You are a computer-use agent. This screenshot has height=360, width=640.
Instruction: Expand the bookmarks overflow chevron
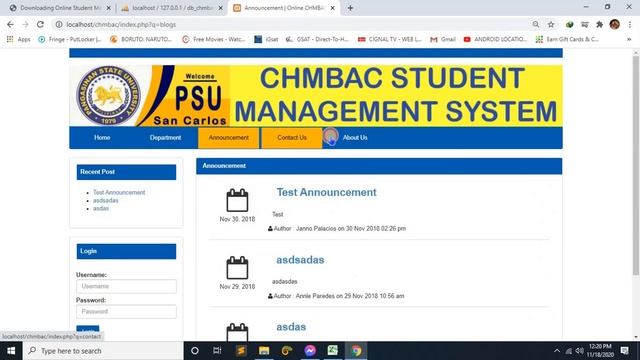pos(629,39)
